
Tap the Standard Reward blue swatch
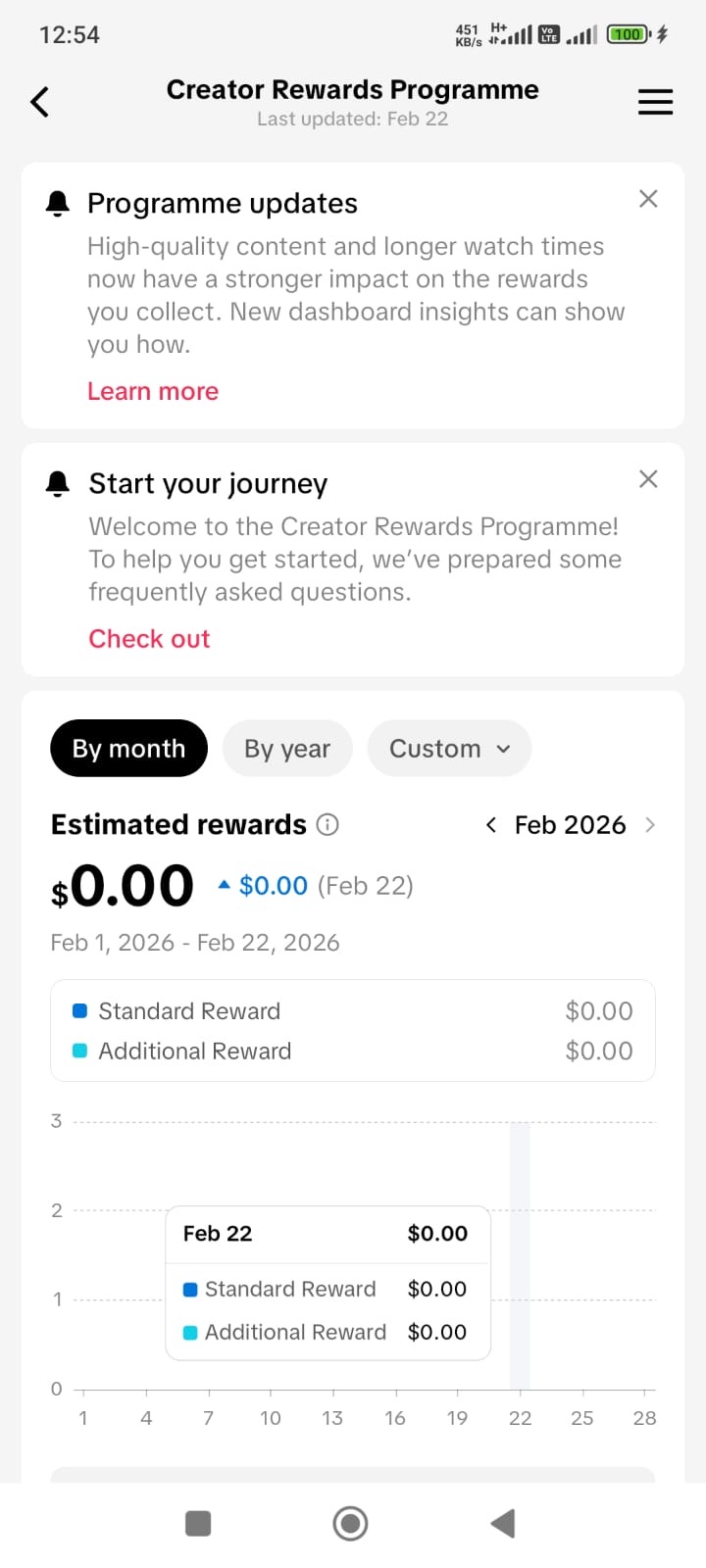(x=80, y=1010)
